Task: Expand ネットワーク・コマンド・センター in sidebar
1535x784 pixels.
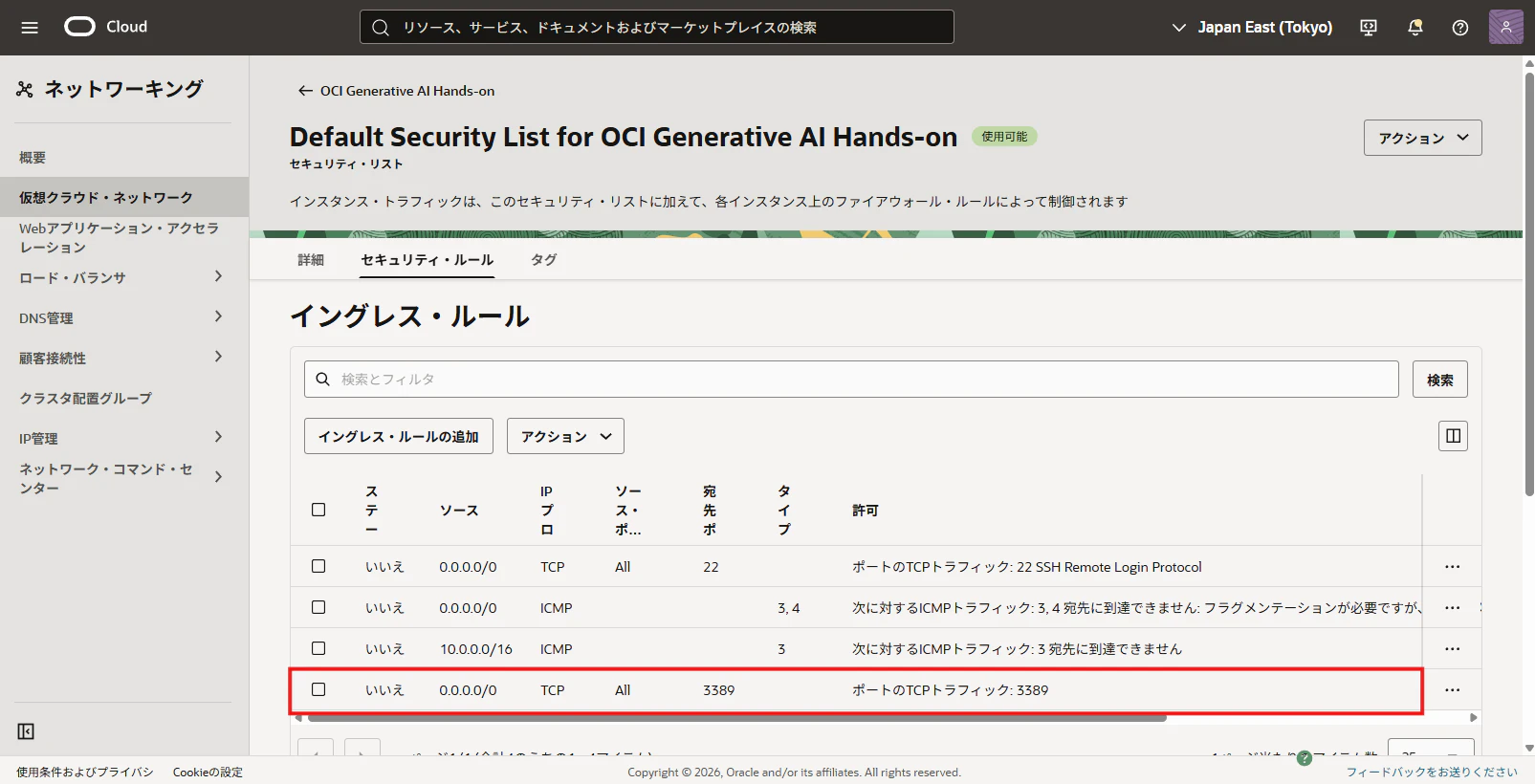Action: 218,477
